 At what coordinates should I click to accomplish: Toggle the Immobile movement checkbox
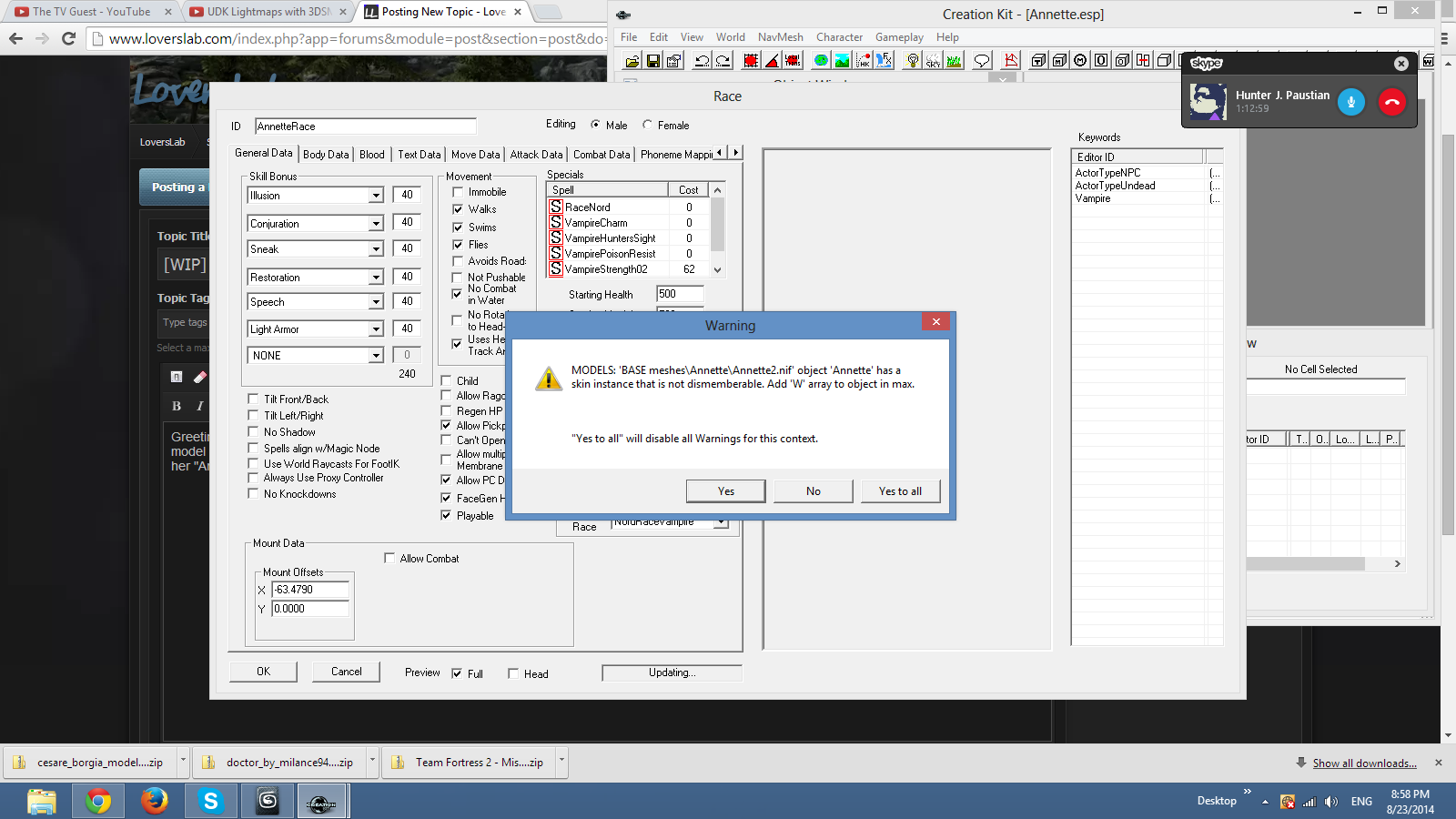(x=458, y=192)
